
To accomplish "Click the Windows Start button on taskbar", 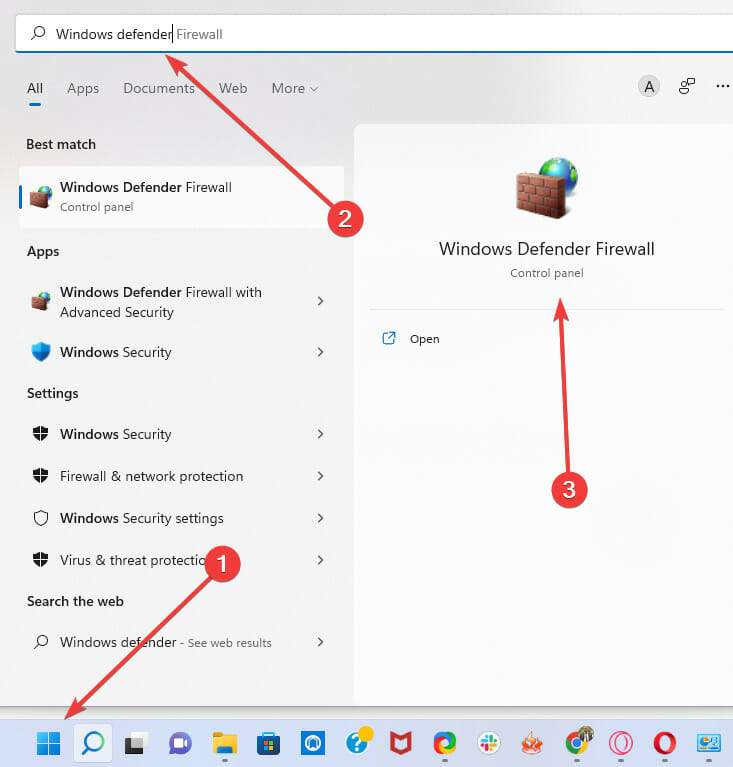I will [48, 744].
